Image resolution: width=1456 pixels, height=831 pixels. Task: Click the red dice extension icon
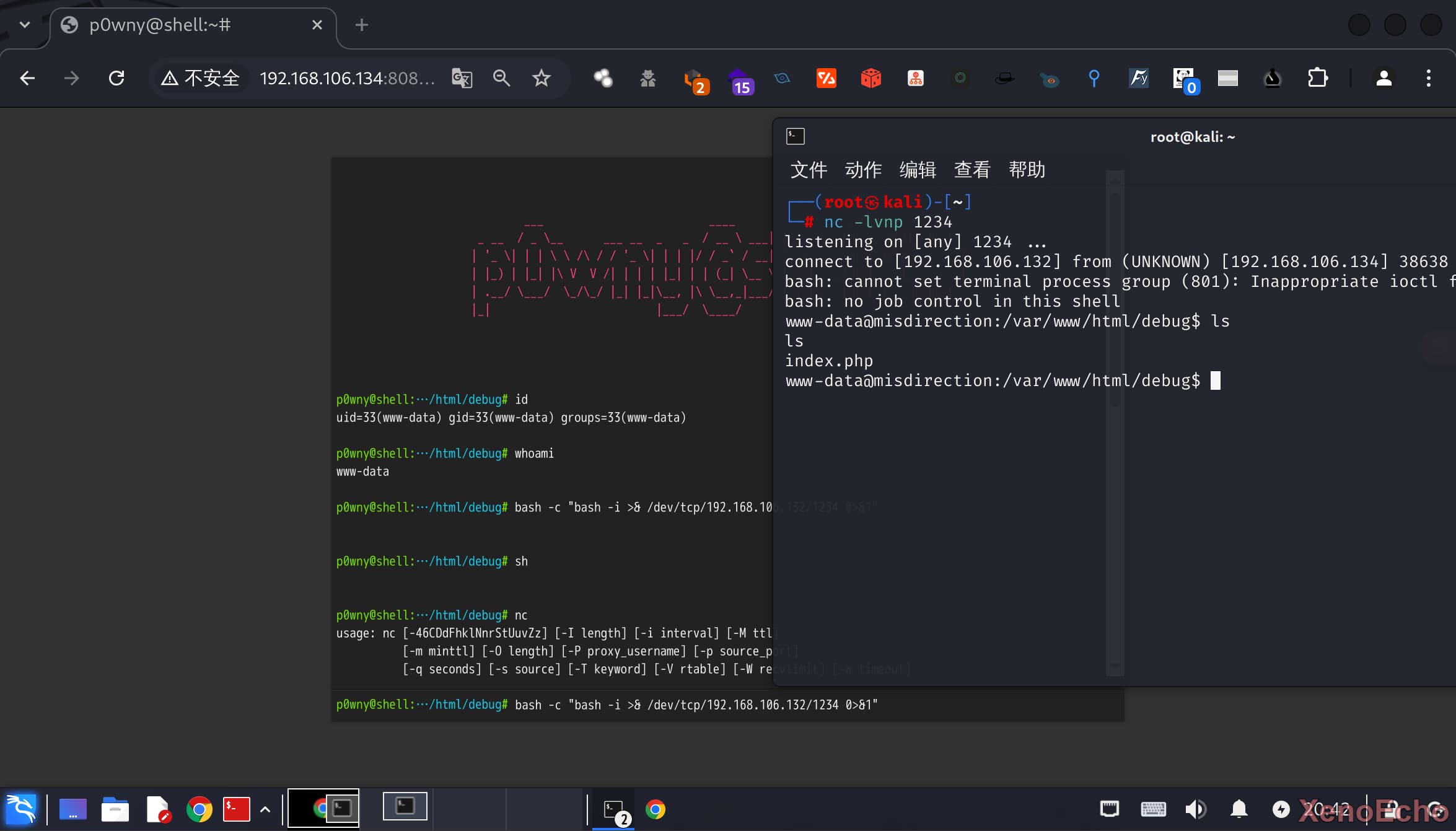(x=871, y=78)
